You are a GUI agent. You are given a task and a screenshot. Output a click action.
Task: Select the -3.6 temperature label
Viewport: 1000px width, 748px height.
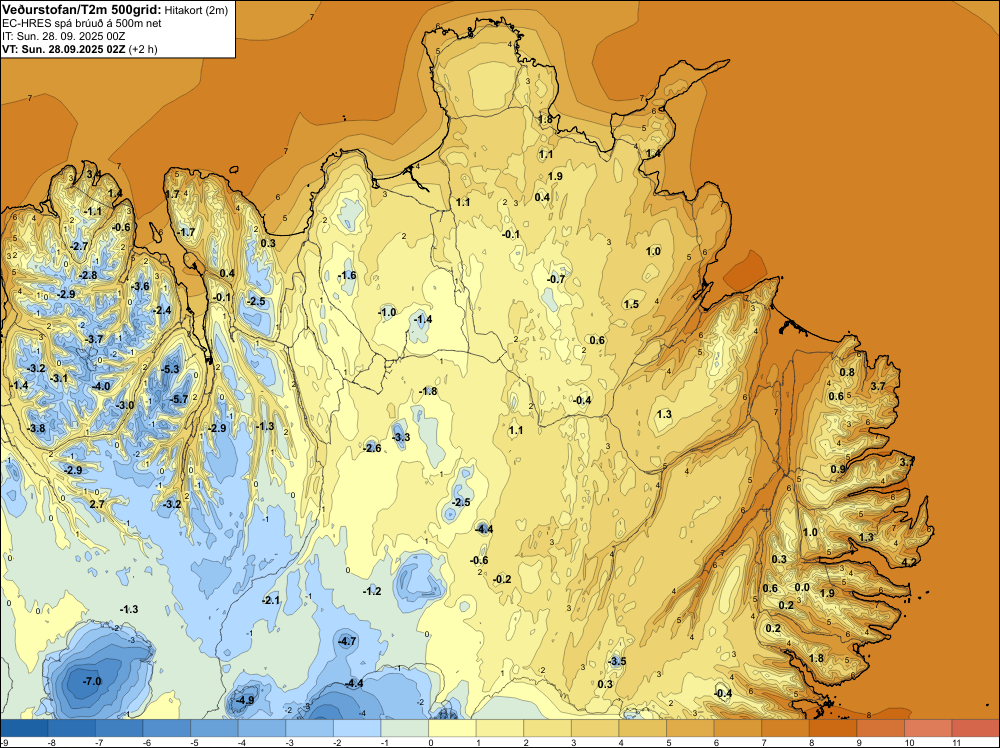click(140, 286)
